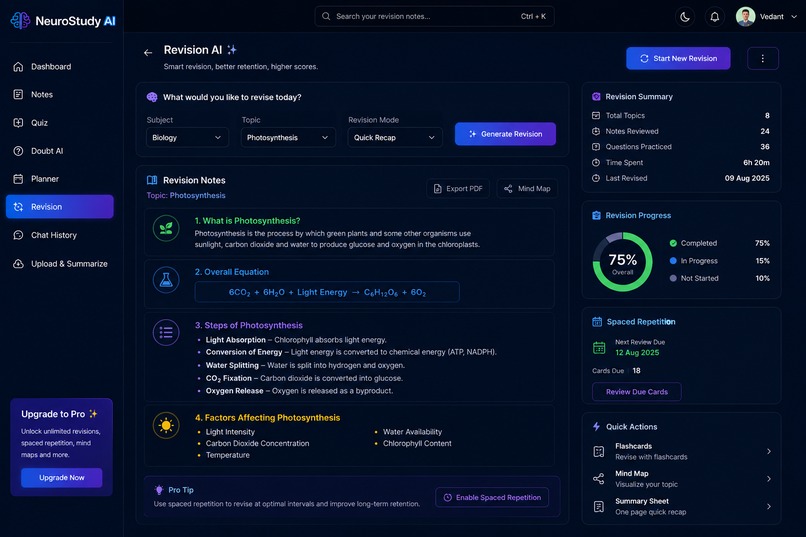Toggle dark mode with moon icon
The width and height of the screenshot is (806, 537).
click(685, 17)
